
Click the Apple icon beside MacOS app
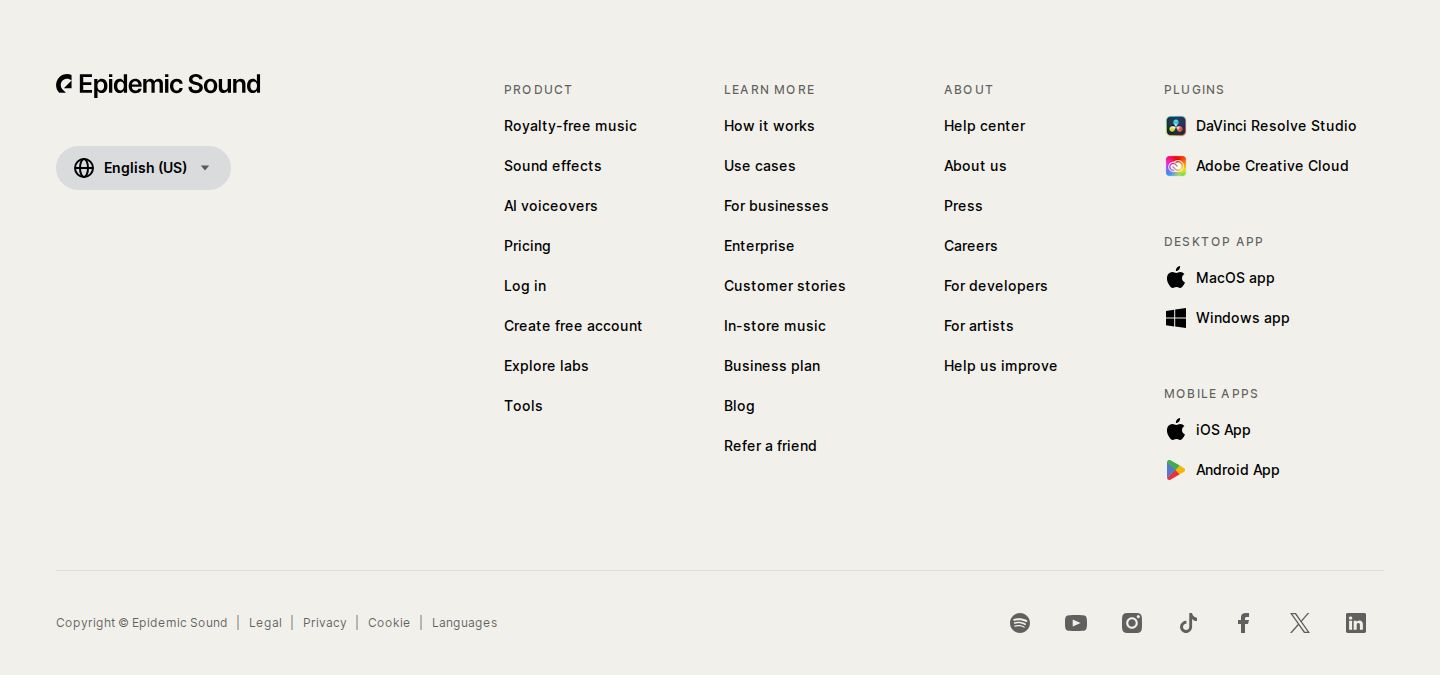coord(1176,278)
